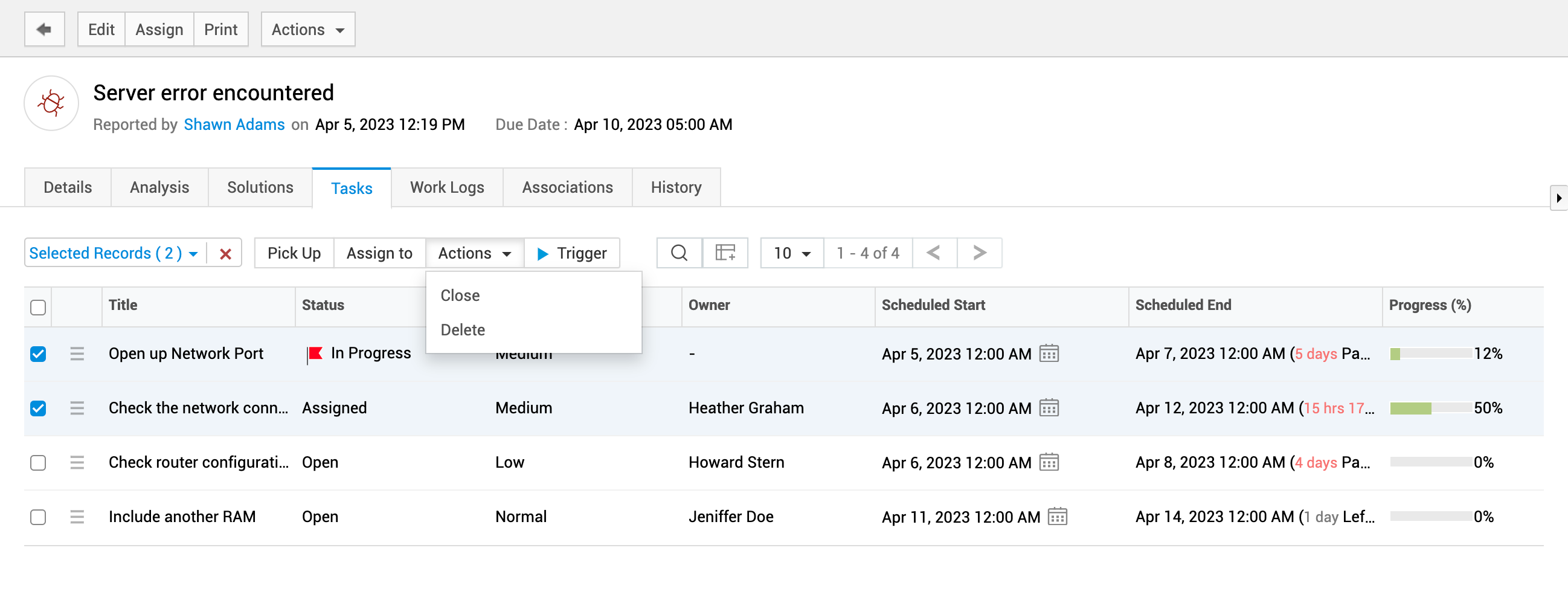The width and height of the screenshot is (1568, 597).
Task: Change the rows per page dropdown
Action: pos(791,253)
